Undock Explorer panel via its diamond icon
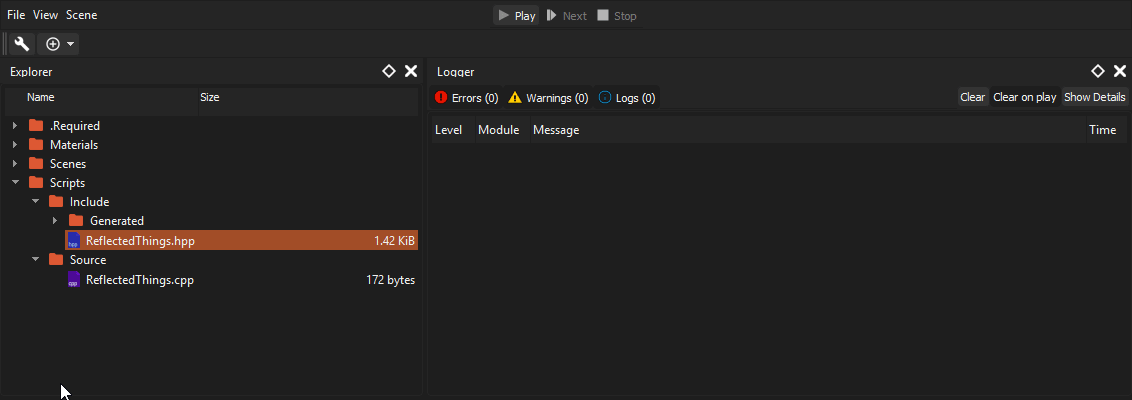Image resolution: width=1132 pixels, height=400 pixels. pyautogui.click(x=388, y=71)
